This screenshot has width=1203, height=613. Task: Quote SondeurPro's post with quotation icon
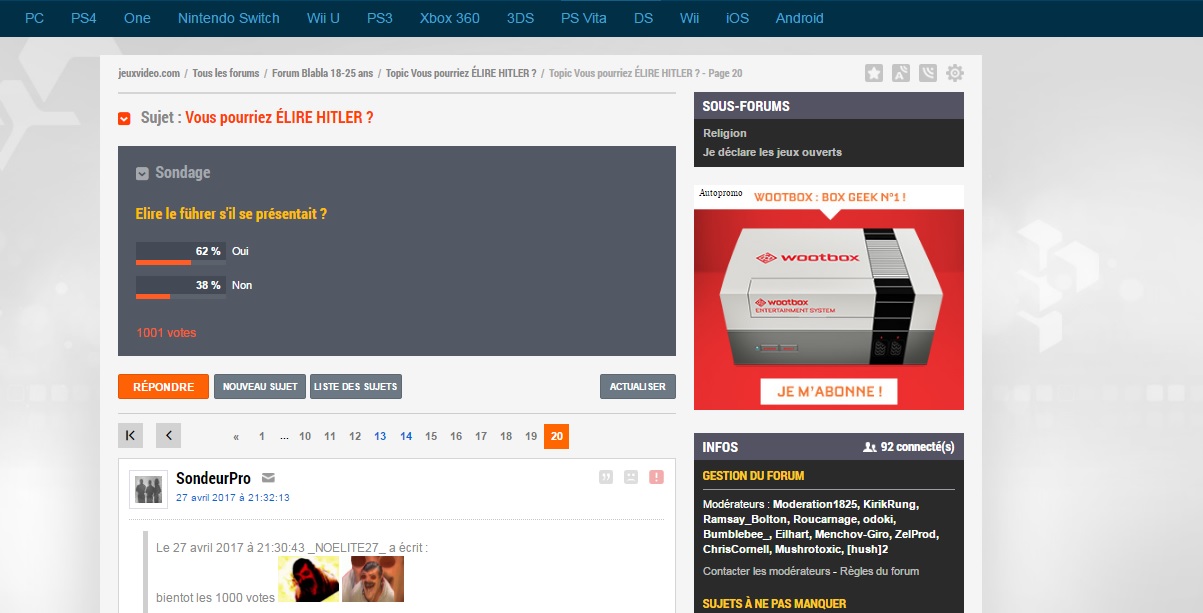tap(605, 477)
